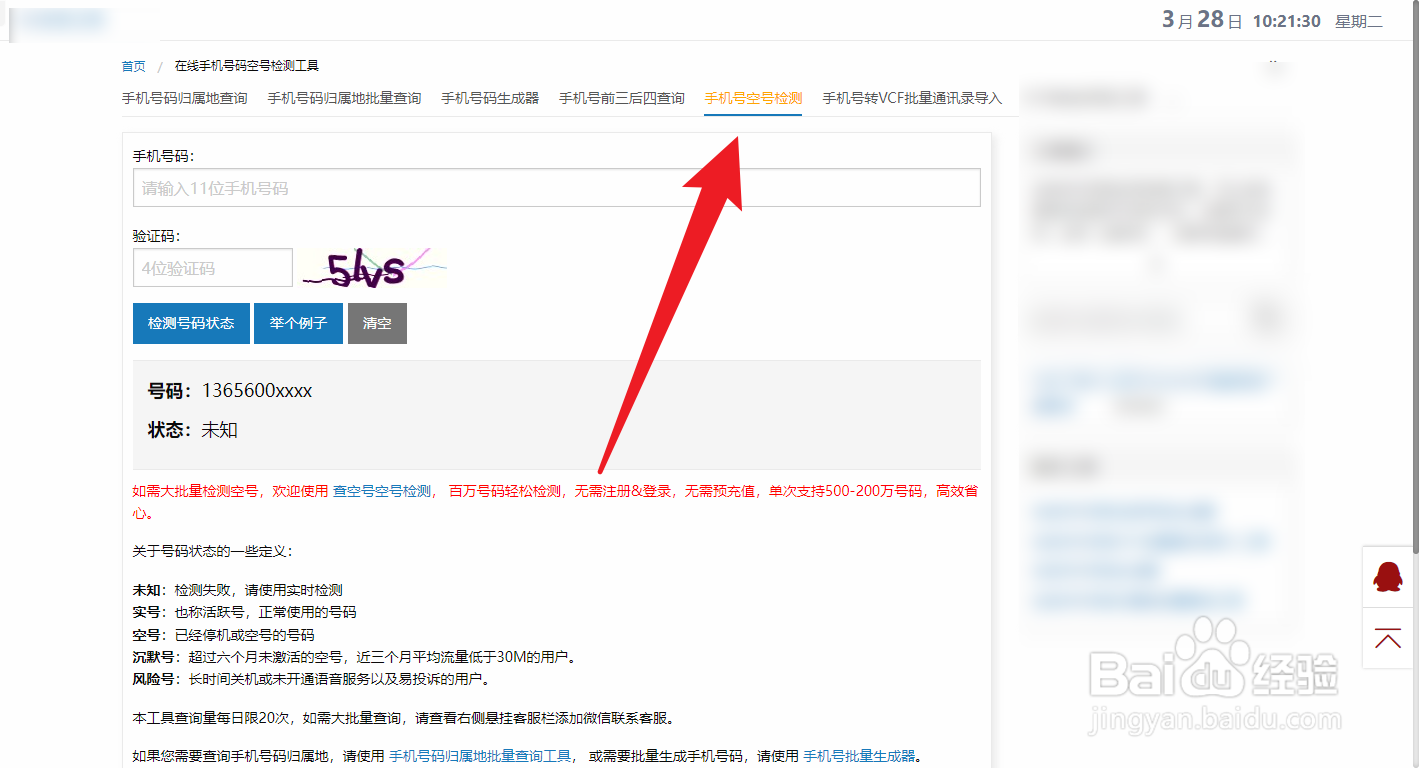This screenshot has height=768, width=1419.
Task: Click the 举个例子 button
Action: pos(298,323)
